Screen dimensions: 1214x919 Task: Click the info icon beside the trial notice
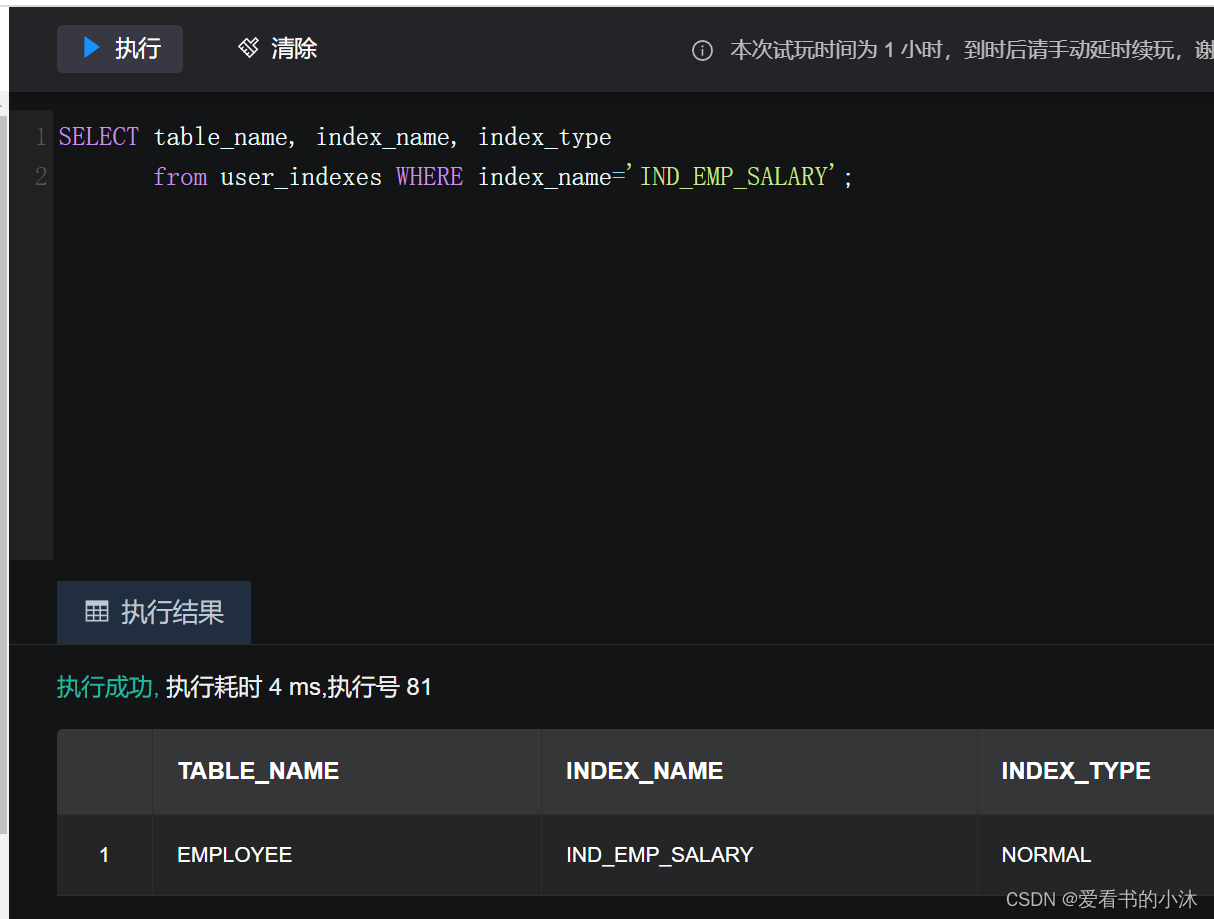(x=703, y=51)
